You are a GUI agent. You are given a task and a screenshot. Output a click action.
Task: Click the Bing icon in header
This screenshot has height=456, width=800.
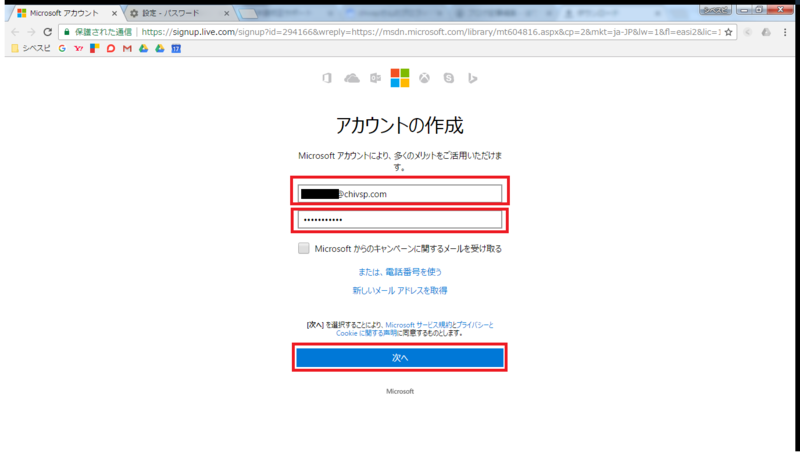[472, 78]
